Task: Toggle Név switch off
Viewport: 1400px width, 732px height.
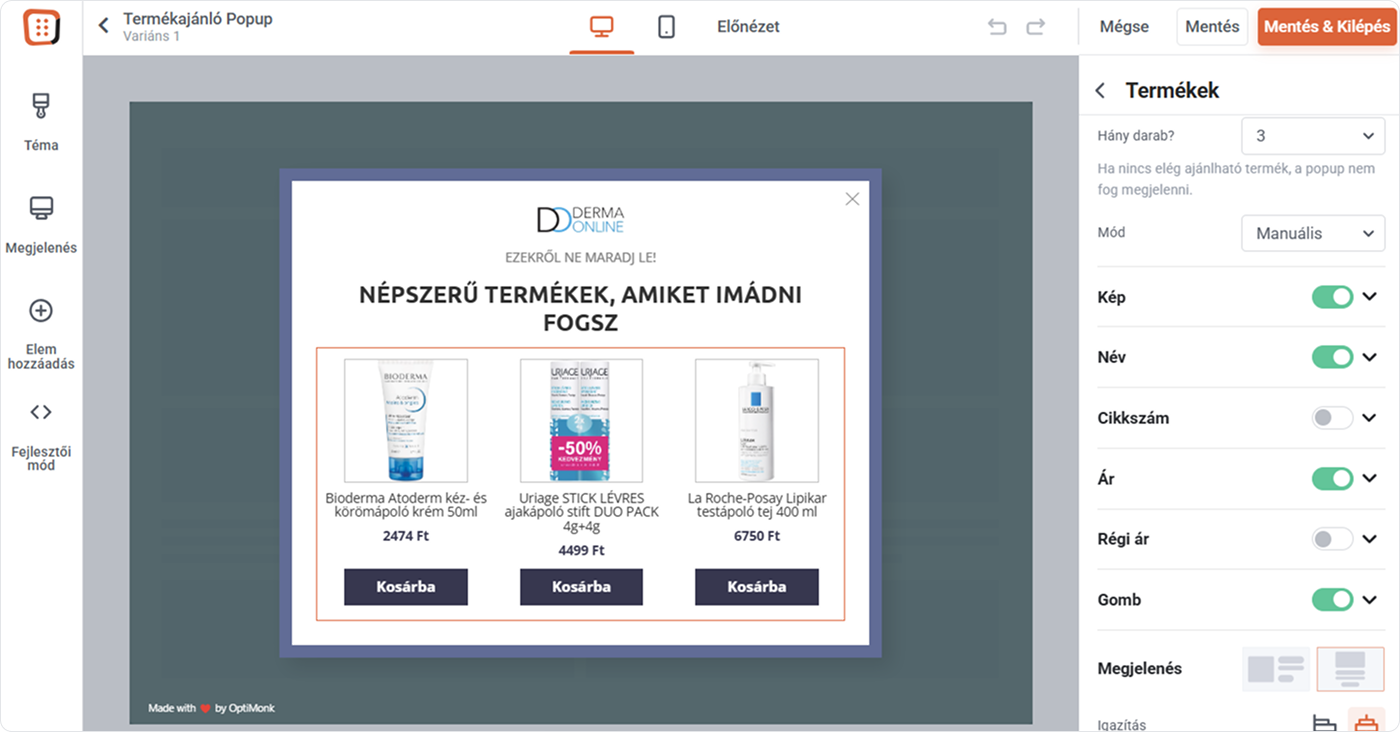Action: click(1332, 357)
